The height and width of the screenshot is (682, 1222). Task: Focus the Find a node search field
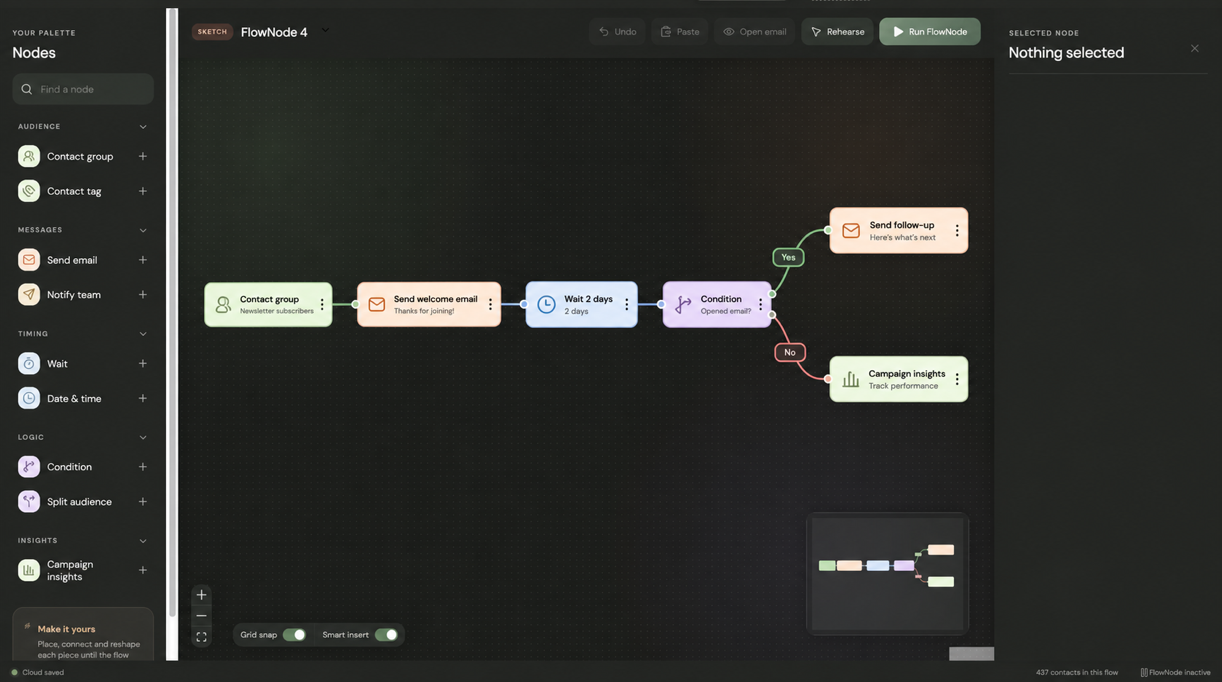pyautogui.click(x=83, y=89)
